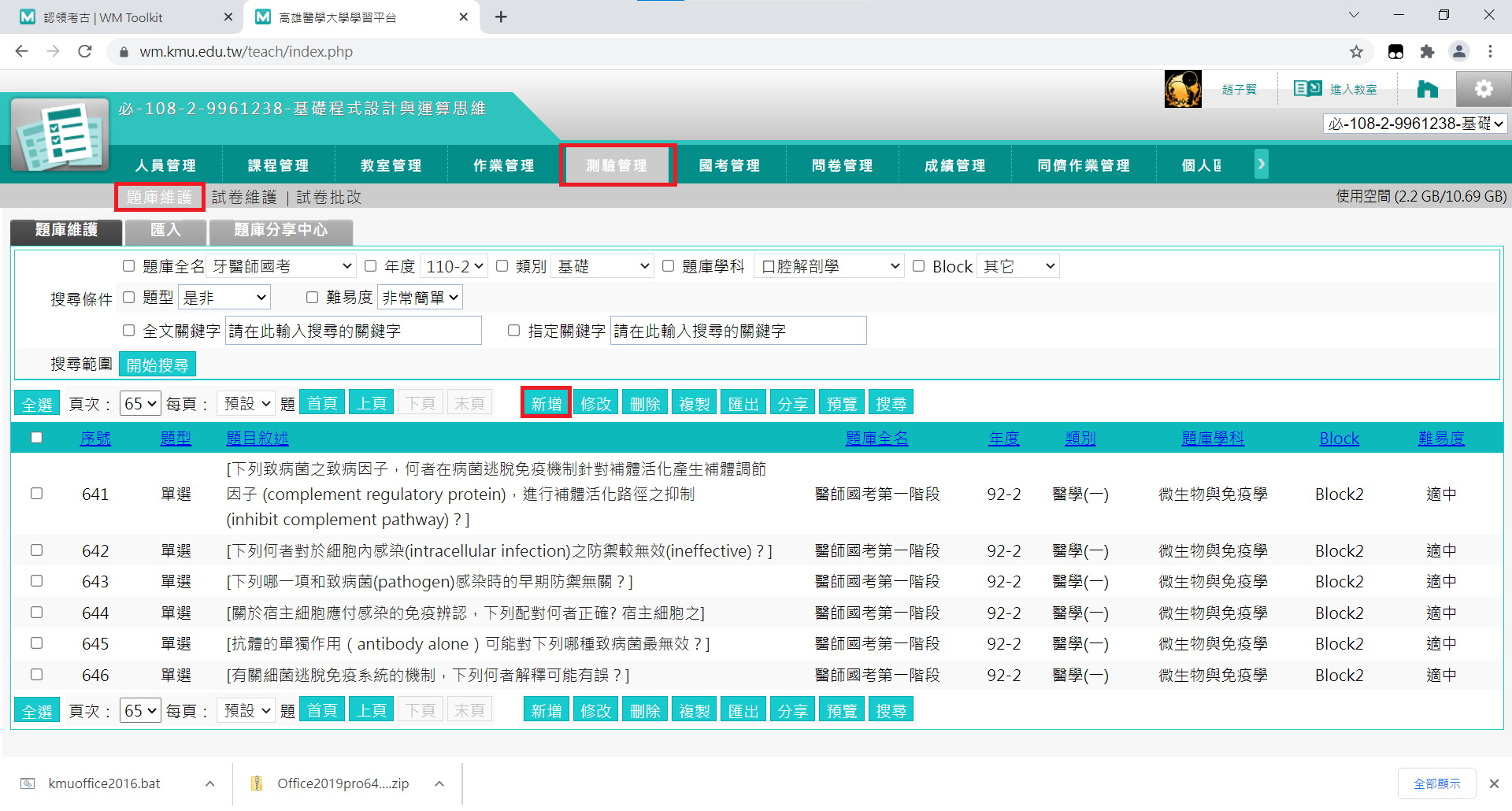1512x811 pixels.
Task: Click the browser back arrow
Action: tap(21, 51)
